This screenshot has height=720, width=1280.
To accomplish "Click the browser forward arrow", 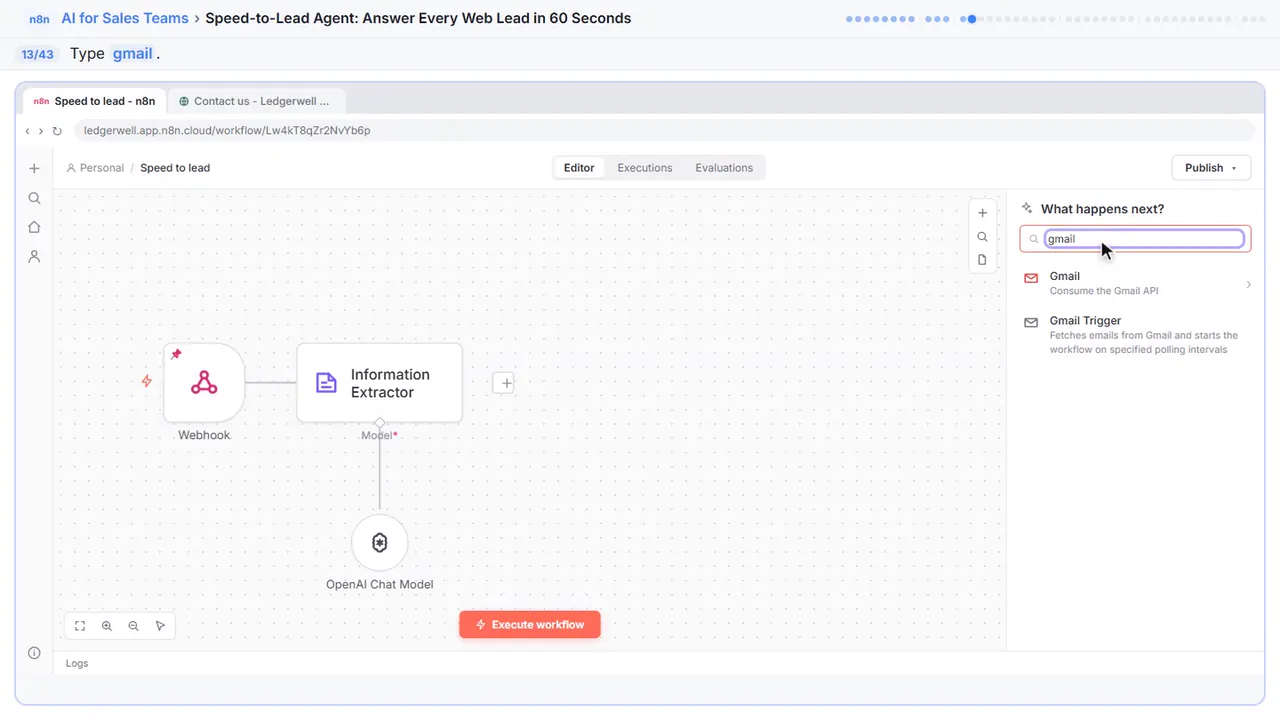I will 41,131.
